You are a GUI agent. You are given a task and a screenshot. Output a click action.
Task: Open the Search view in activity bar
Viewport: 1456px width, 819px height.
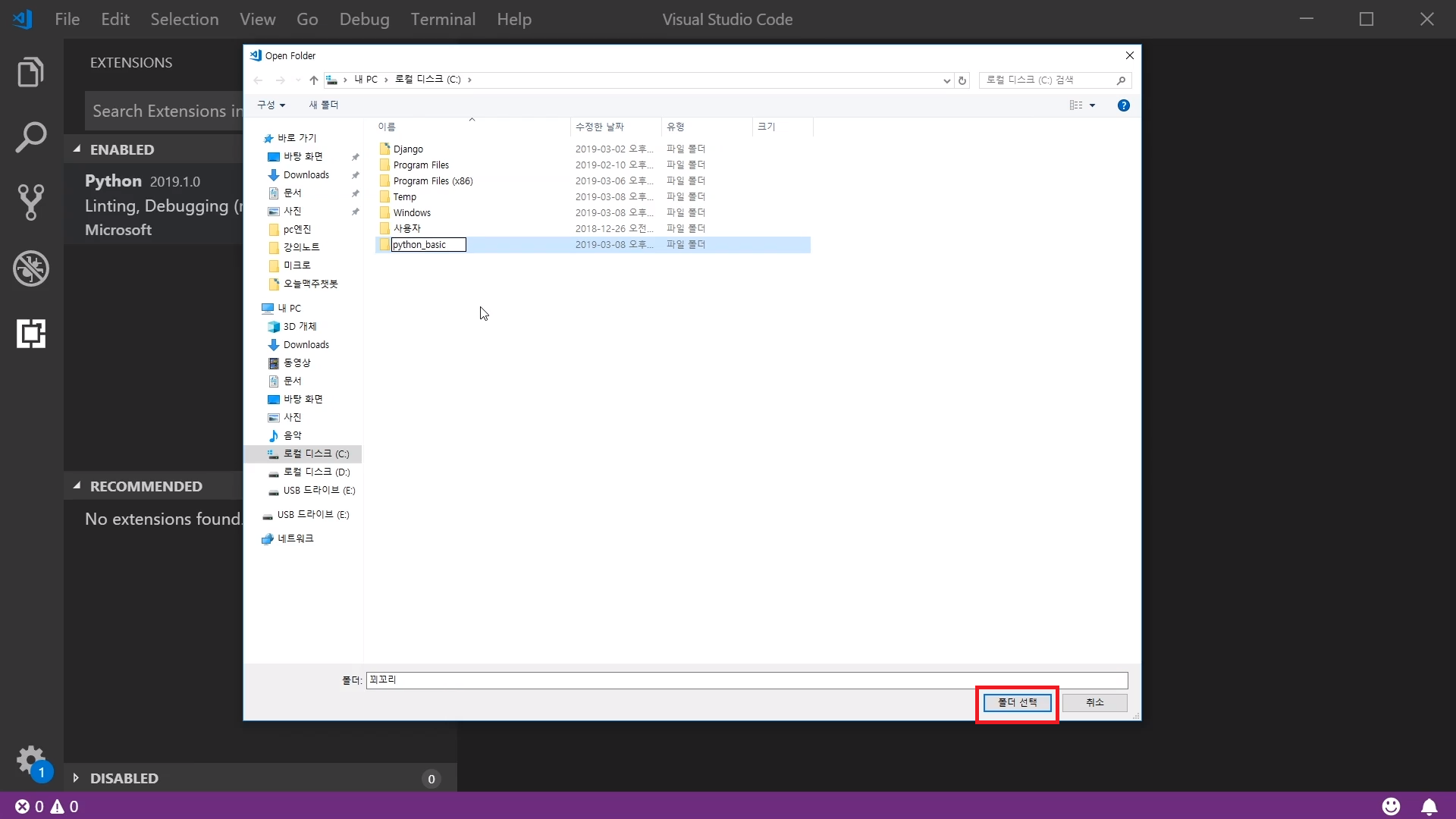pos(31,137)
